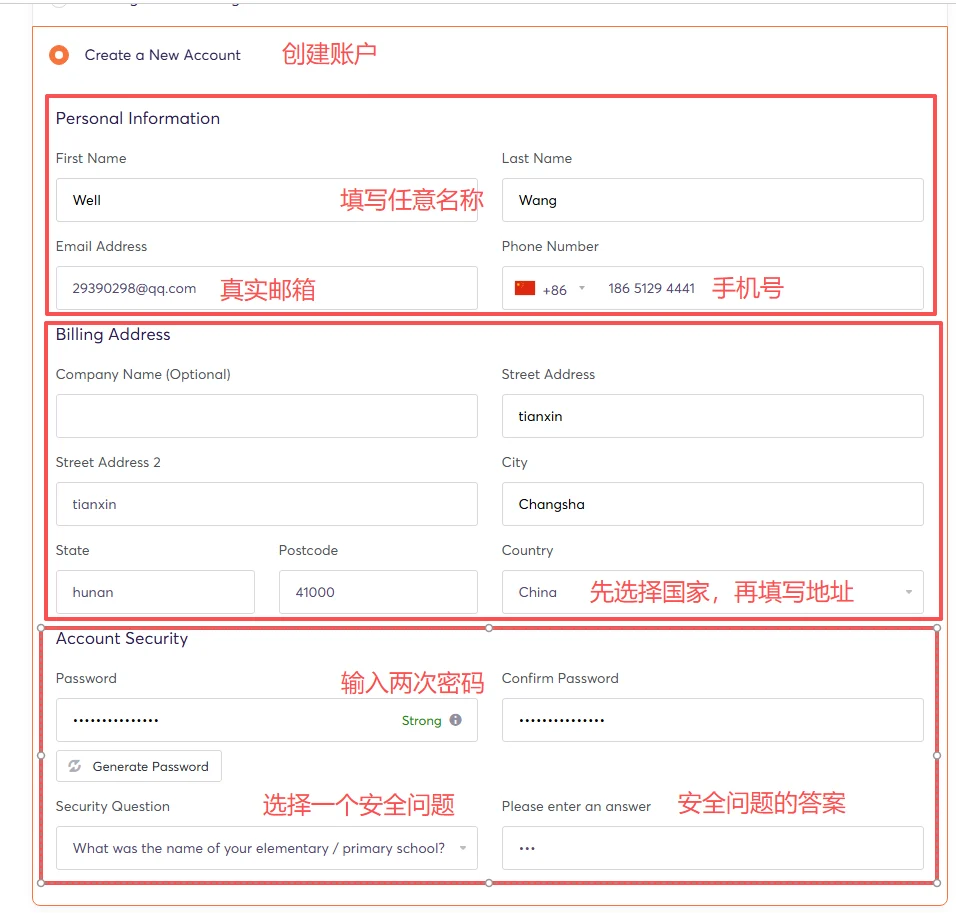Image resolution: width=956 pixels, height=913 pixels.
Task: Click the Billing Address heading
Action: (x=113, y=334)
